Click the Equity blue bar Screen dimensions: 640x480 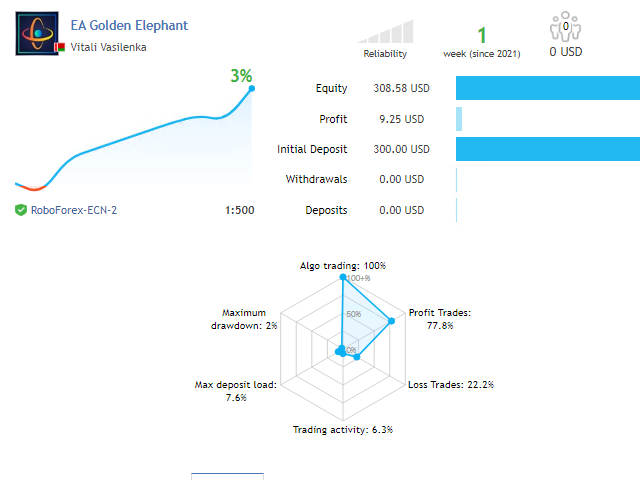(x=548, y=88)
